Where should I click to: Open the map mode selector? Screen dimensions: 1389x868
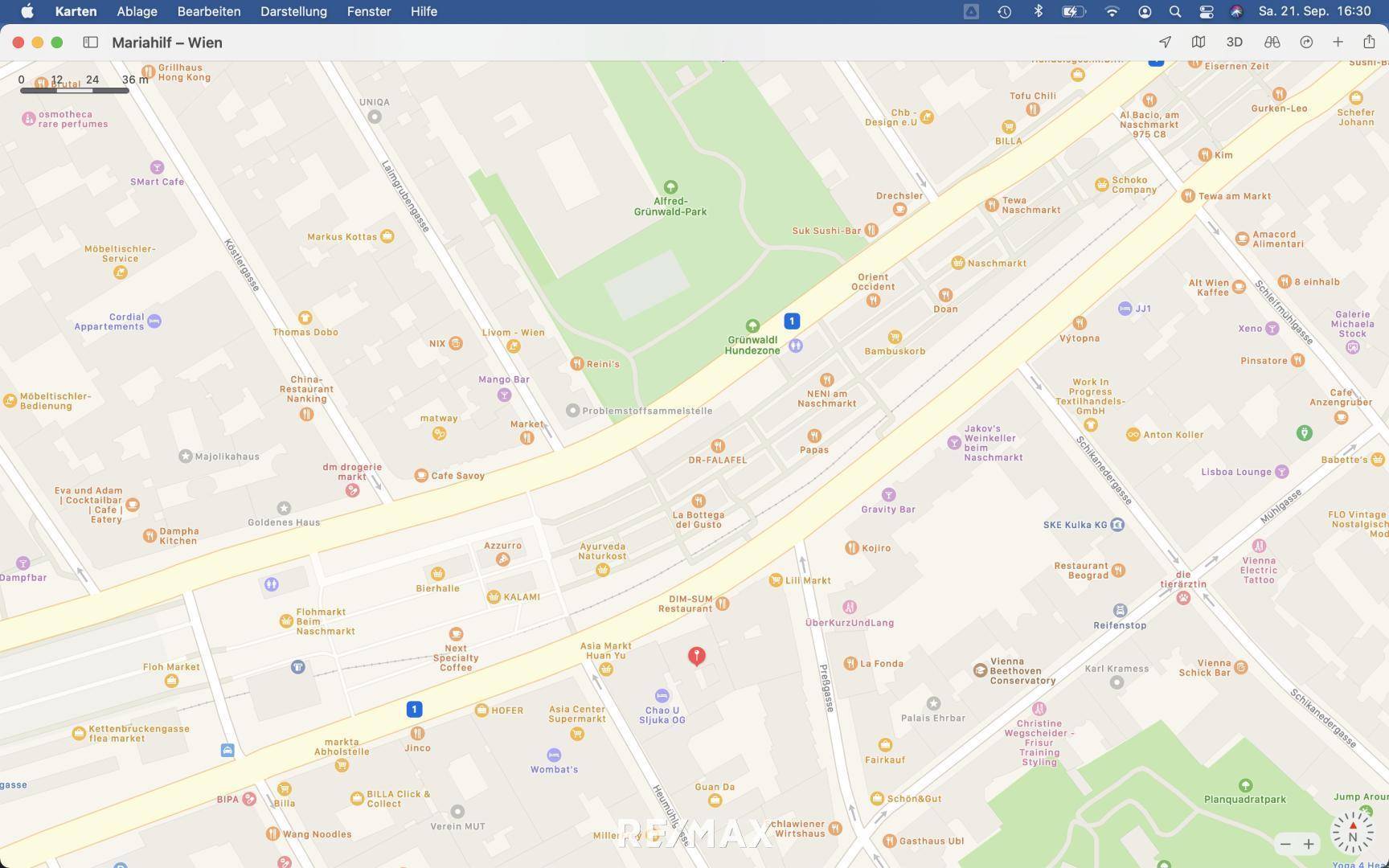(x=1198, y=42)
